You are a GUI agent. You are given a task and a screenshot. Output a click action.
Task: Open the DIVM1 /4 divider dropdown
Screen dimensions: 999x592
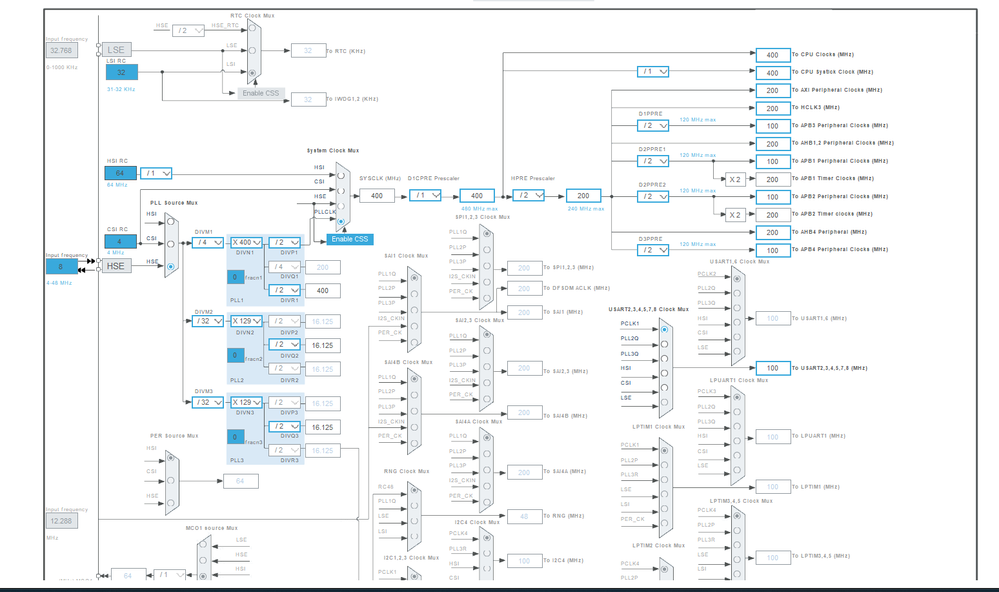(x=208, y=243)
